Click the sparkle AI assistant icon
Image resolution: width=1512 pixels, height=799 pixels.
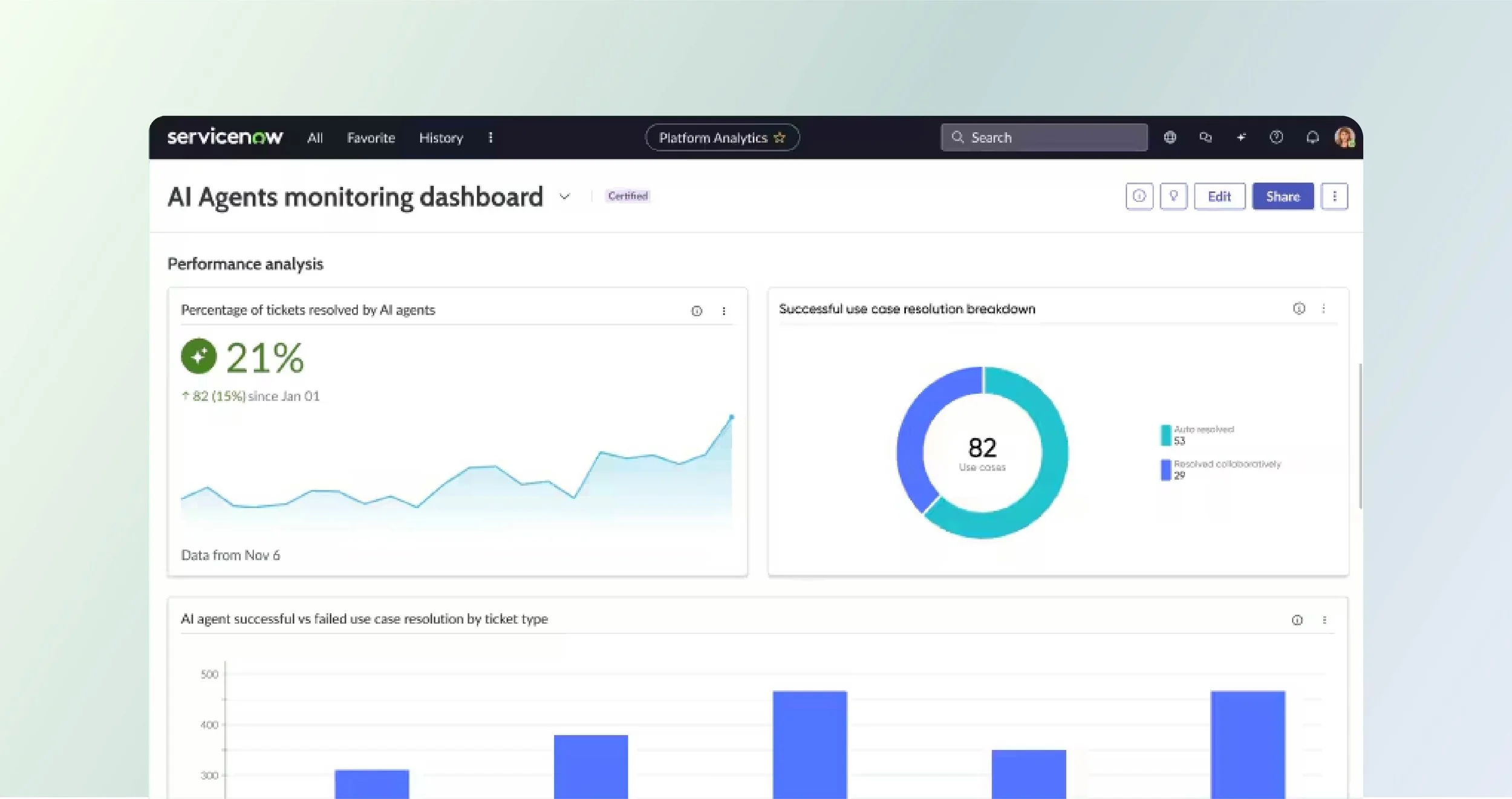(1241, 137)
